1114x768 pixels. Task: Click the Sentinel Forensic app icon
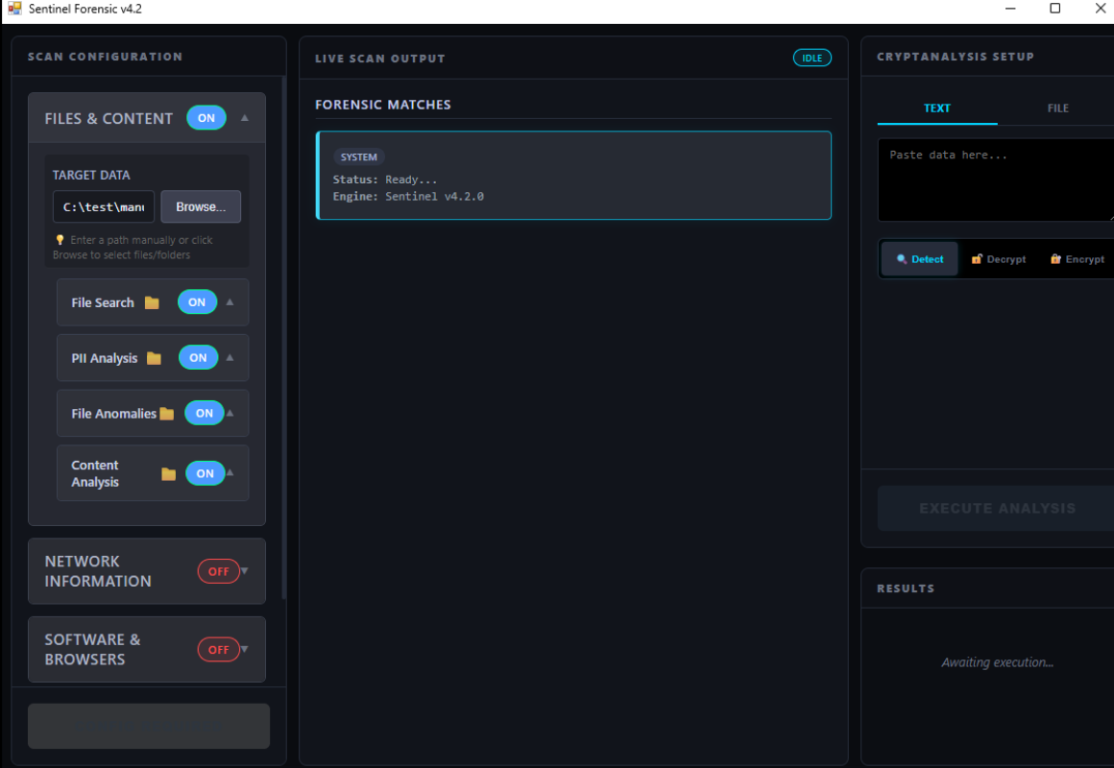14,9
